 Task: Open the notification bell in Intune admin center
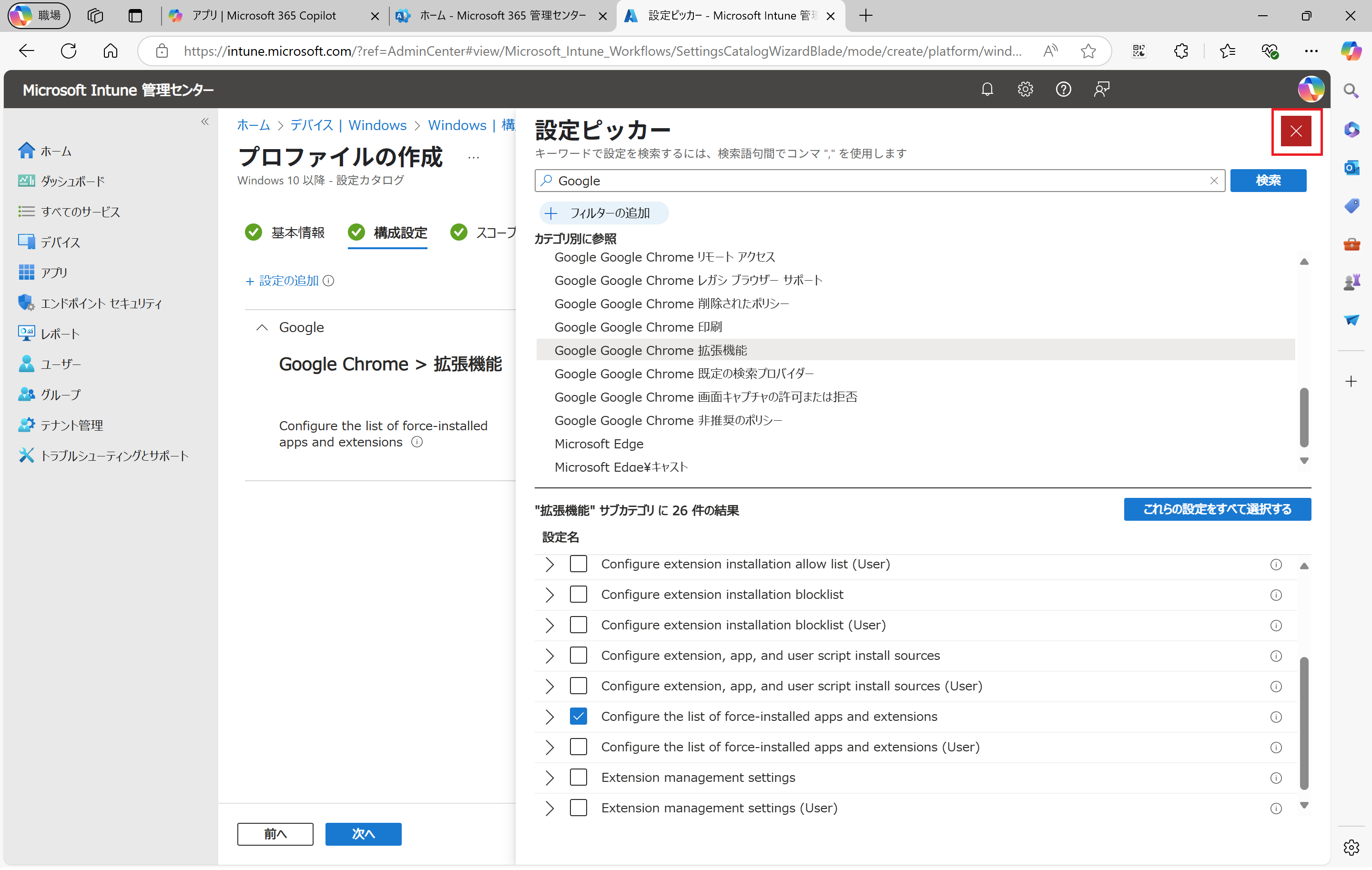(987, 89)
